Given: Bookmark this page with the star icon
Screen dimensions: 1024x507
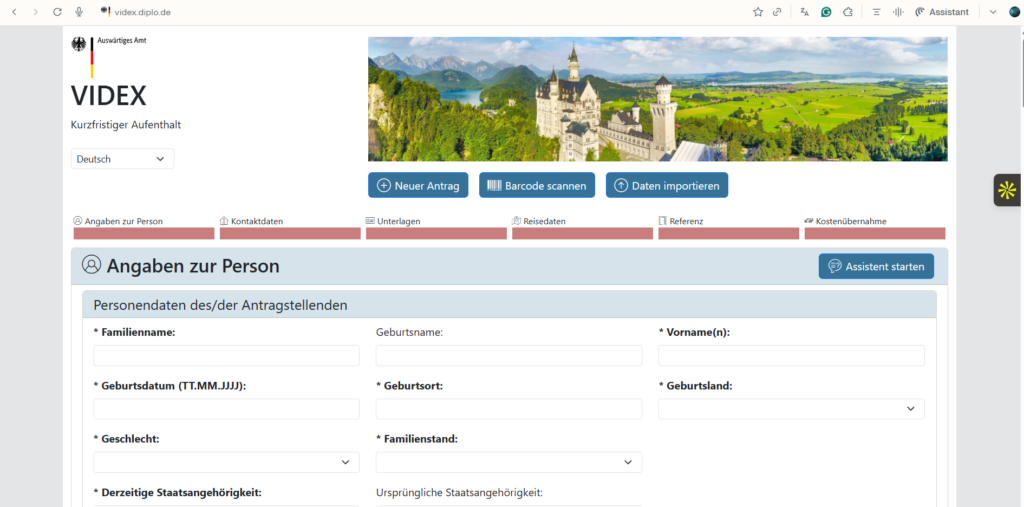Looking at the screenshot, I should pyautogui.click(x=758, y=12).
